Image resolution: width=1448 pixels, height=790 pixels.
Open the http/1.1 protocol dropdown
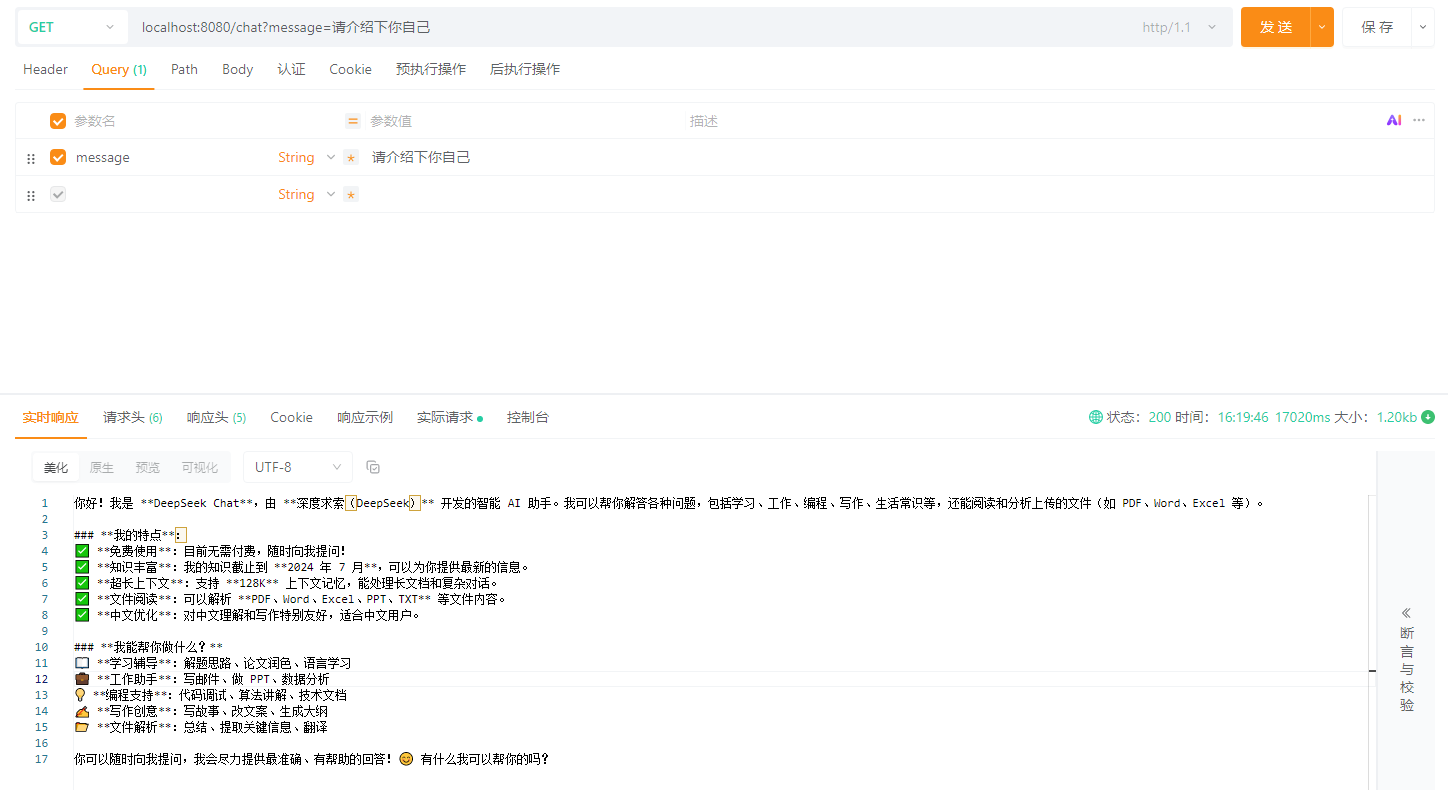1180,27
